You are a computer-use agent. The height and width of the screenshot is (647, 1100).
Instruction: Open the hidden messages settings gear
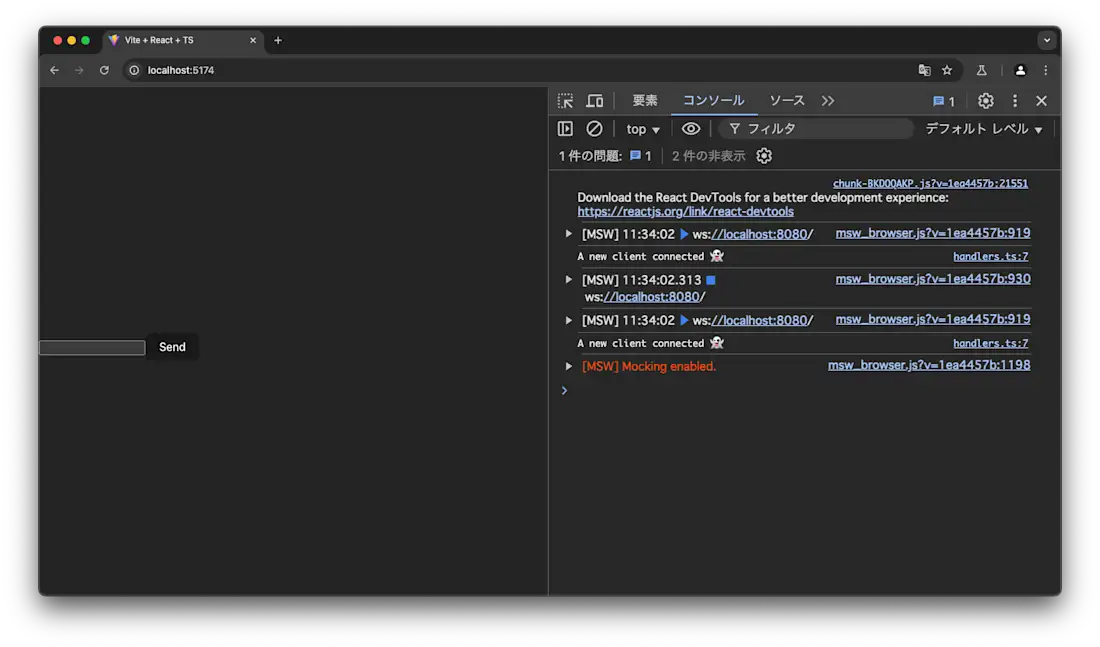click(764, 155)
